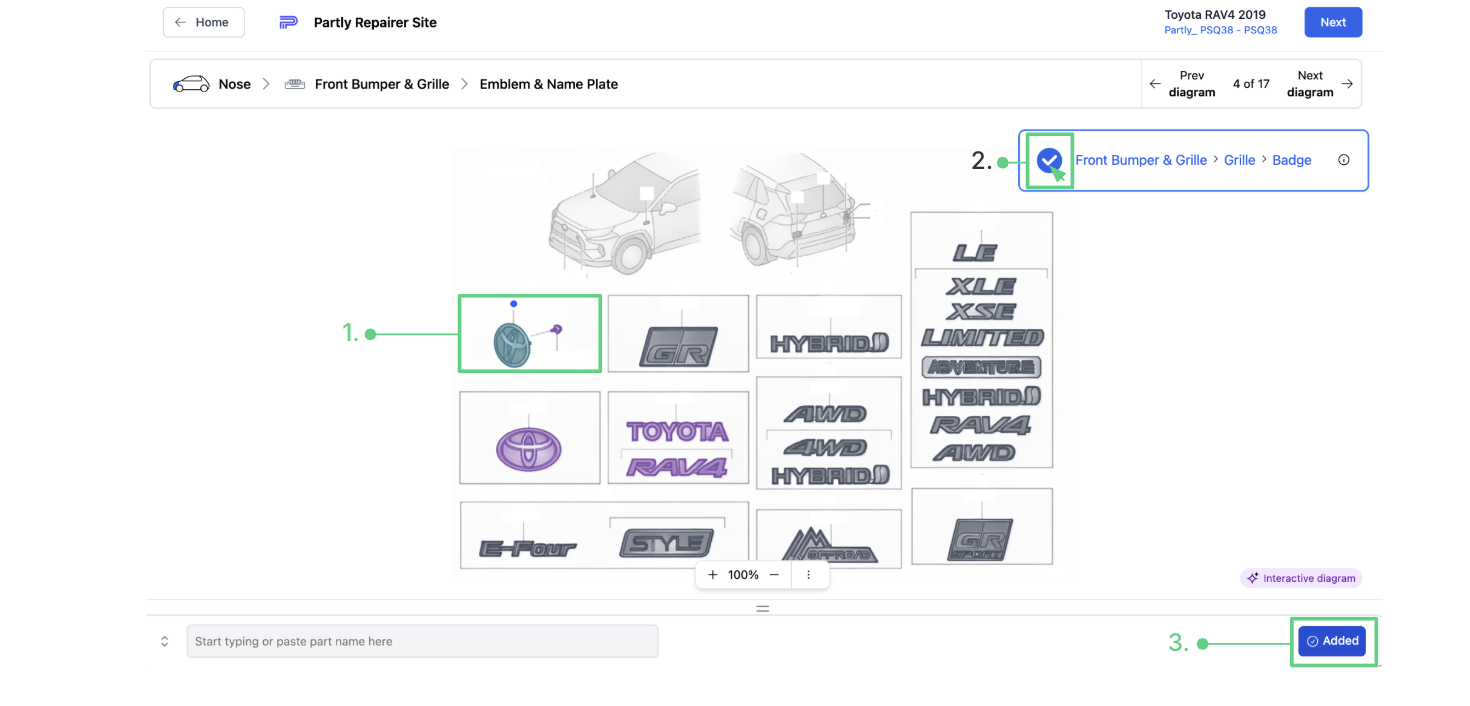Click the car Nose breadcrumb icon
Screen dimensions: 1470x706
[x=191, y=84]
